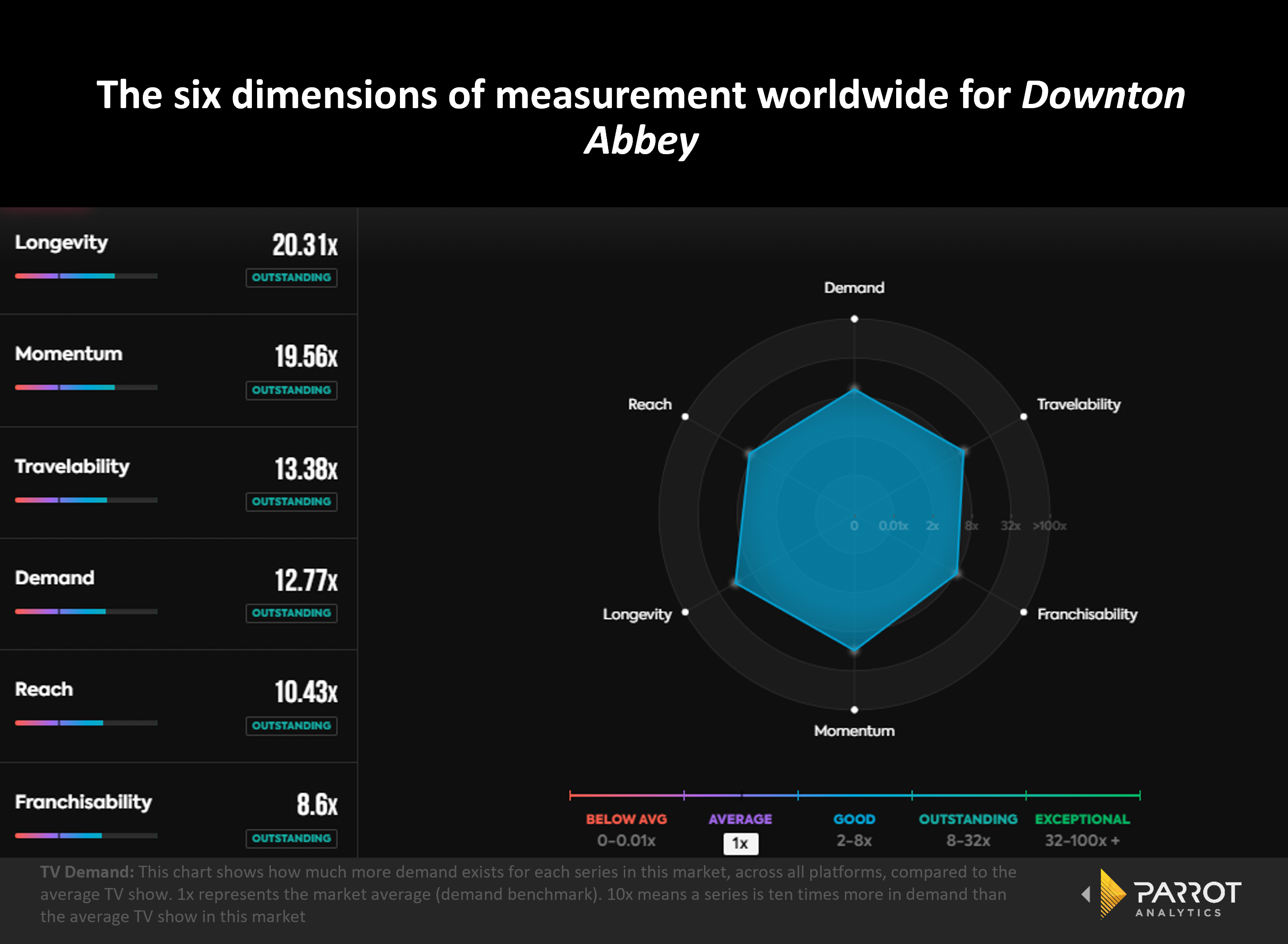
Task: Click the 0.01x radar scale tick label
Action: point(893,526)
